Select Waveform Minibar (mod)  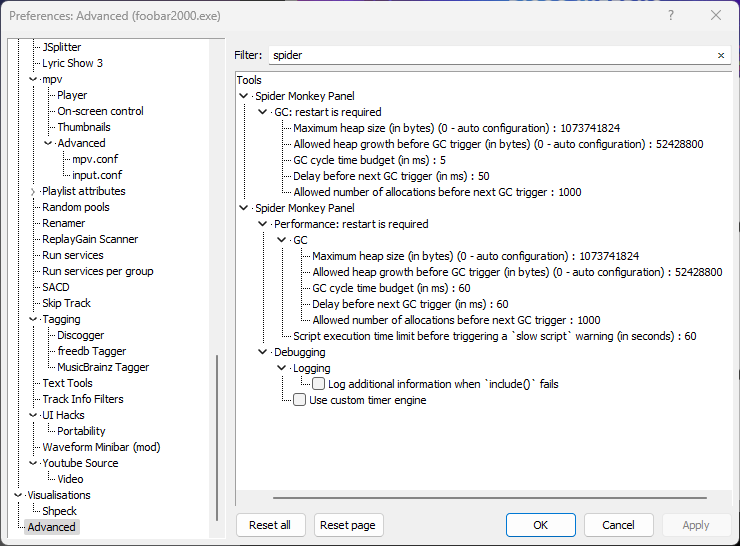click(x=101, y=447)
